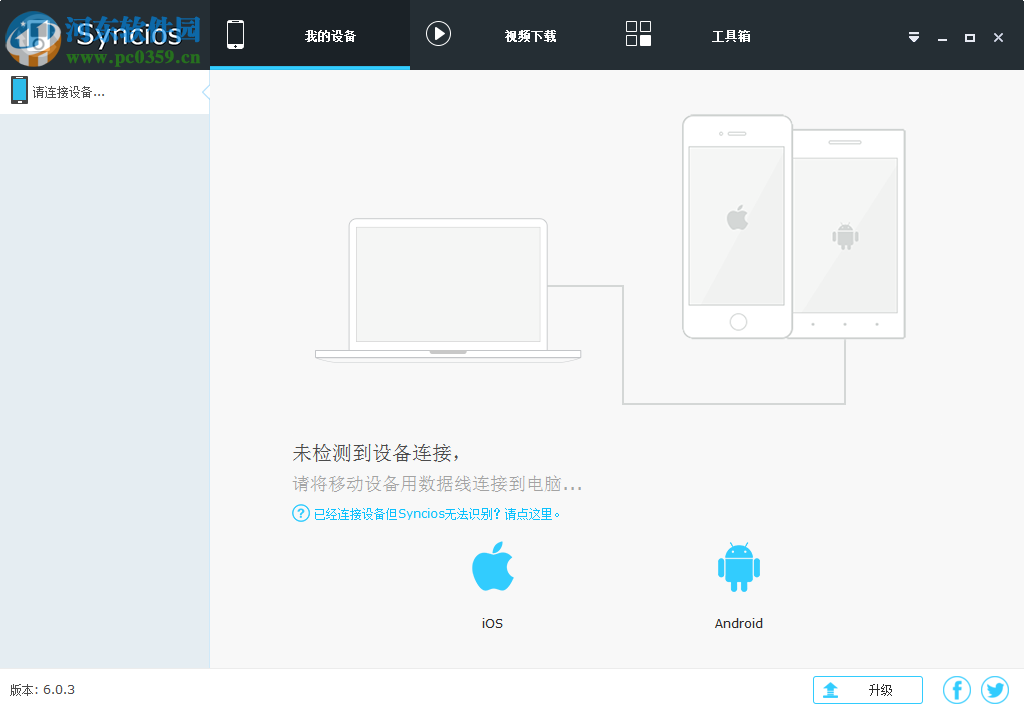Open the 工具箱 tab

coord(731,33)
